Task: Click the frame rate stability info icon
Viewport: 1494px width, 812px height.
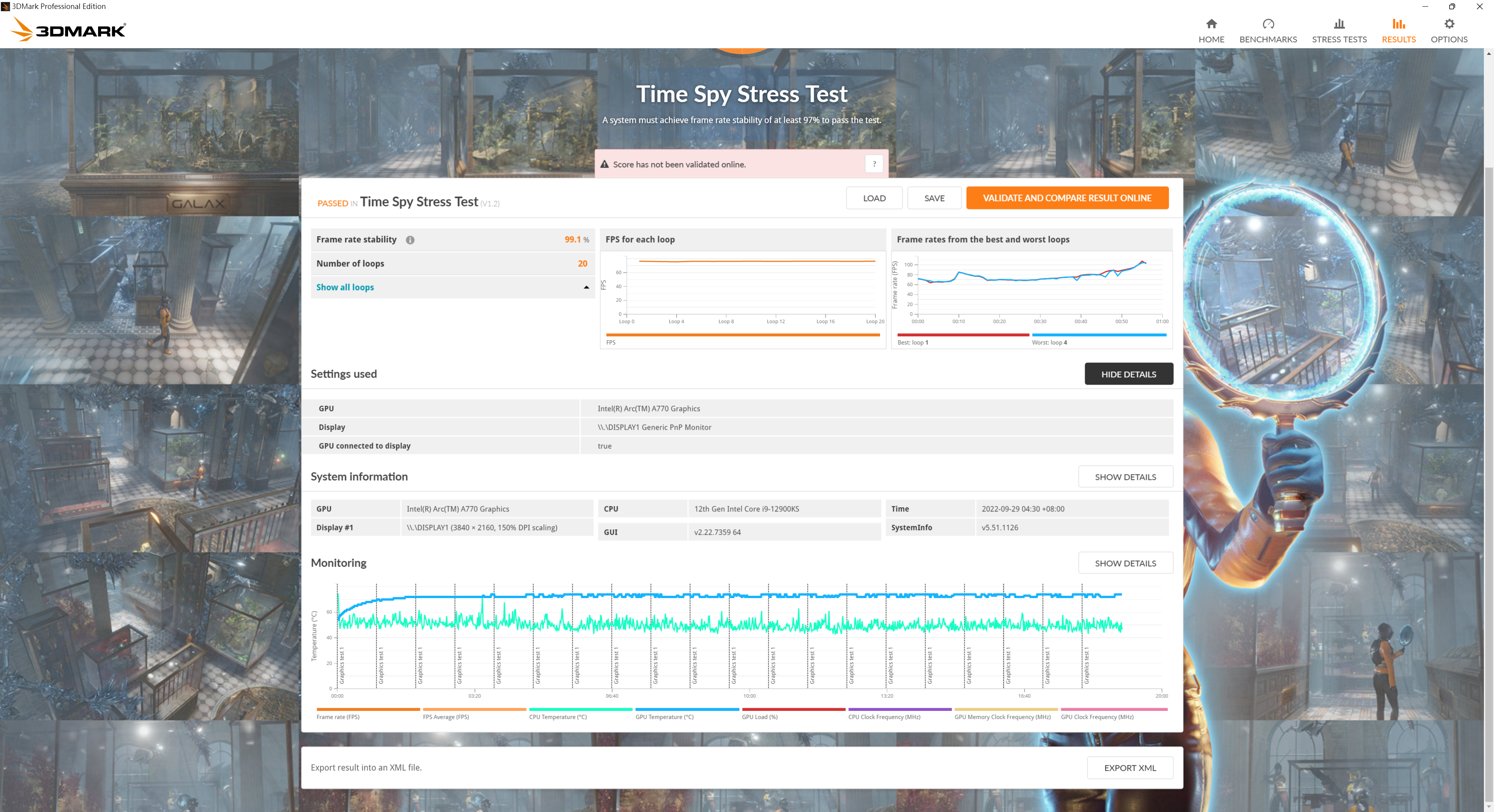Action: [410, 240]
